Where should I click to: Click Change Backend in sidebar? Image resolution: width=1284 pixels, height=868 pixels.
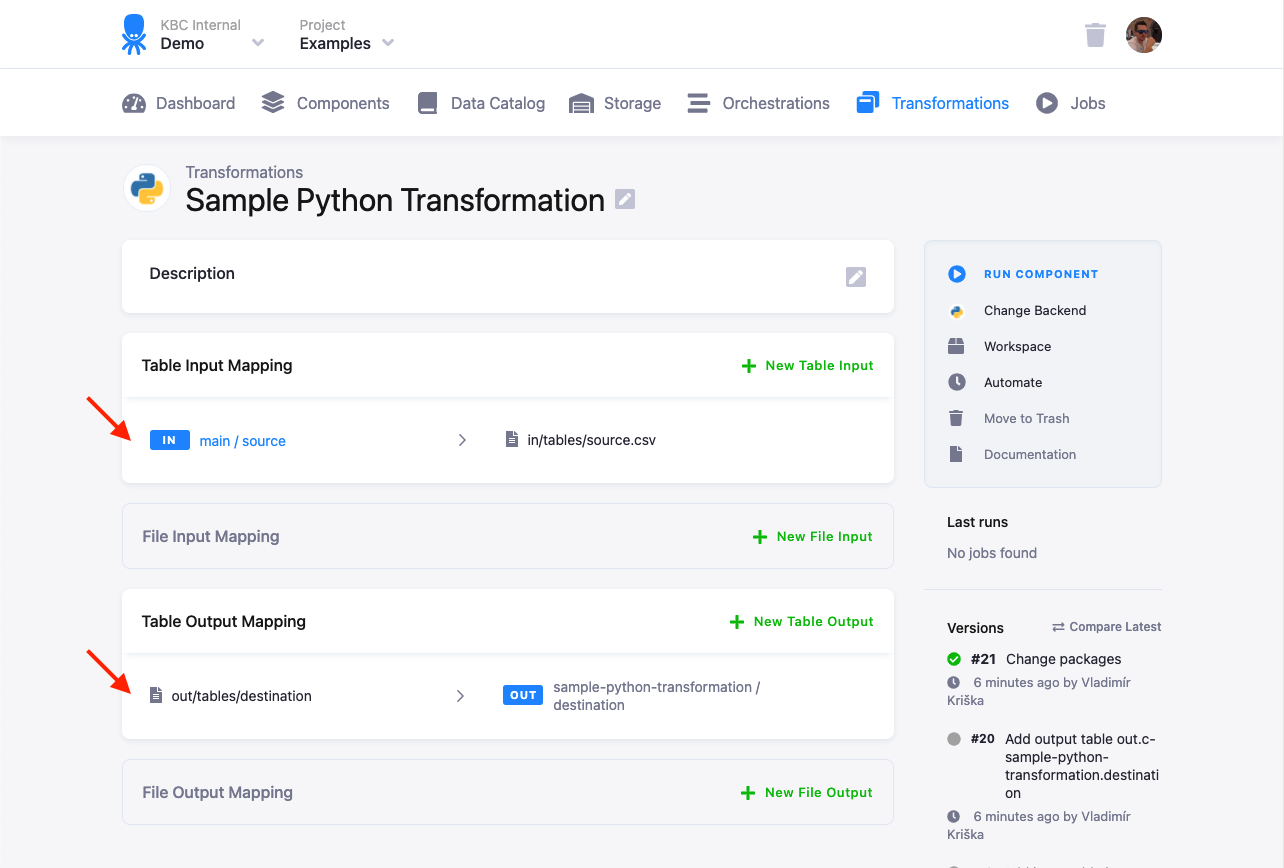pos(1035,311)
